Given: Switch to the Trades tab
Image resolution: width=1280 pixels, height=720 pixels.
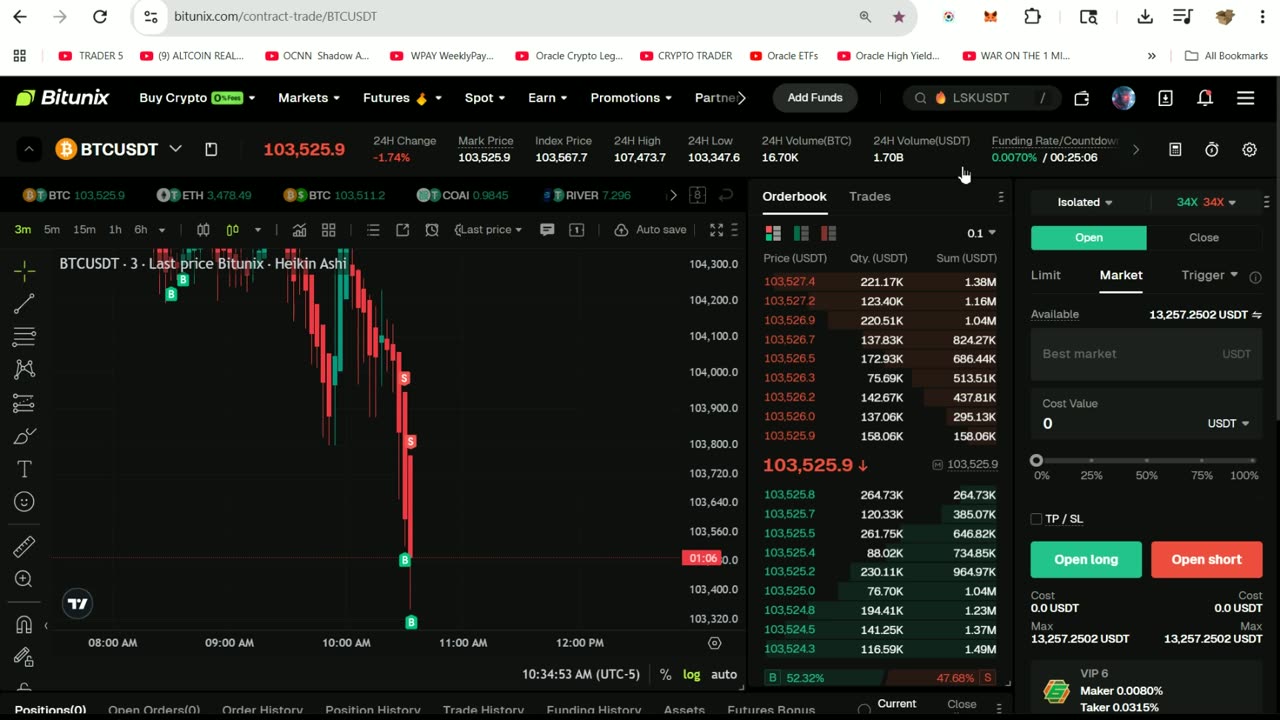Looking at the screenshot, I should tap(869, 196).
